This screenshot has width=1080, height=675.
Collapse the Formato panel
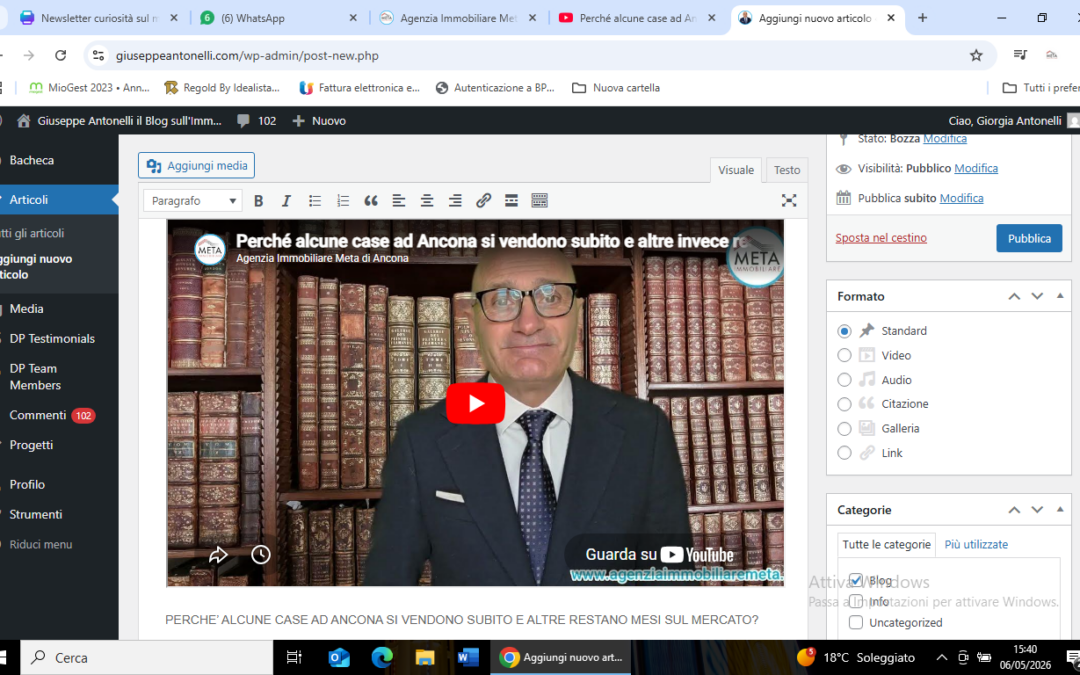click(1060, 296)
